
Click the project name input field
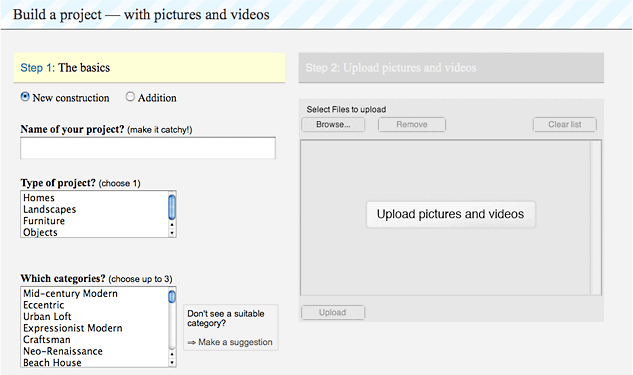pyautogui.click(x=148, y=148)
